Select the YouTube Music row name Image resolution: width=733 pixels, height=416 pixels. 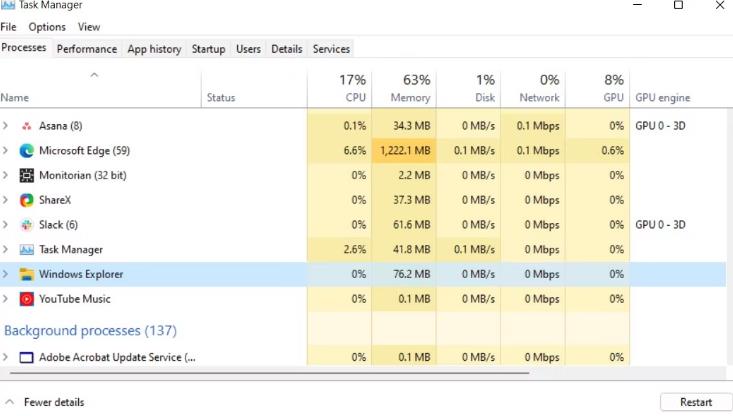click(x=75, y=299)
